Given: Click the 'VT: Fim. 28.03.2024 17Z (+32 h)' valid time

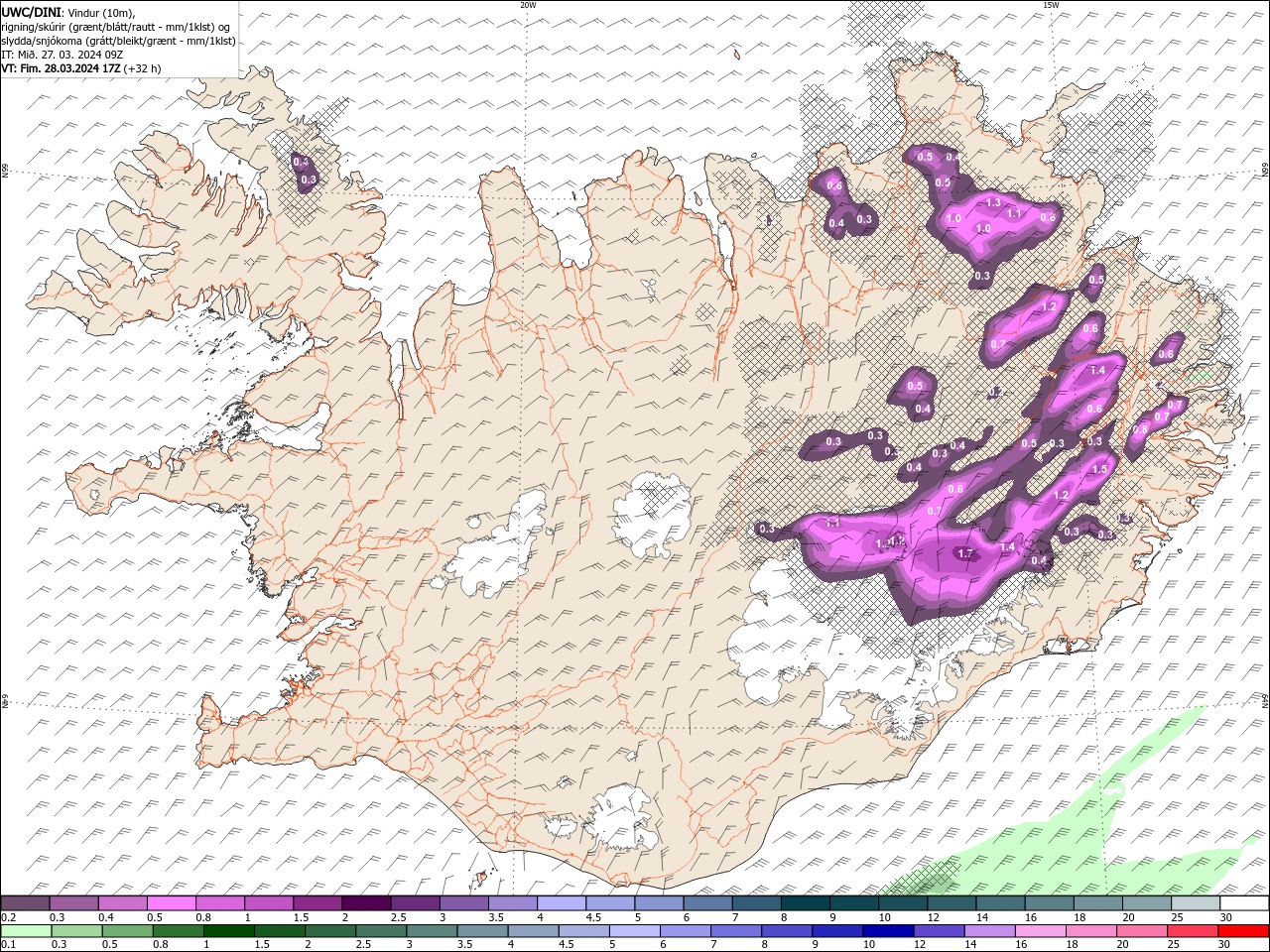Looking at the screenshot, I should click(x=80, y=68).
